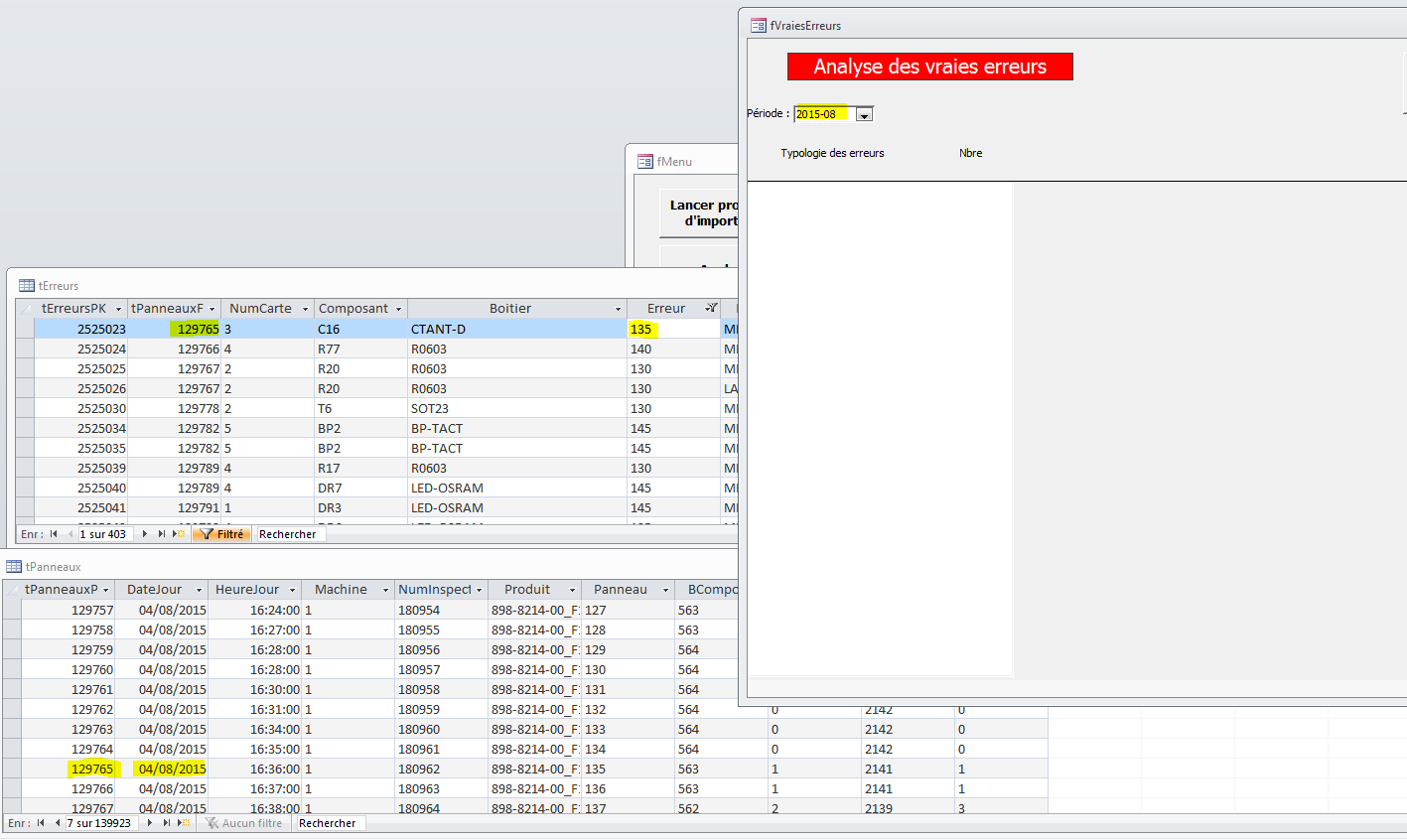Select tPanneaux row selector for 129757

(x=12, y=611)
